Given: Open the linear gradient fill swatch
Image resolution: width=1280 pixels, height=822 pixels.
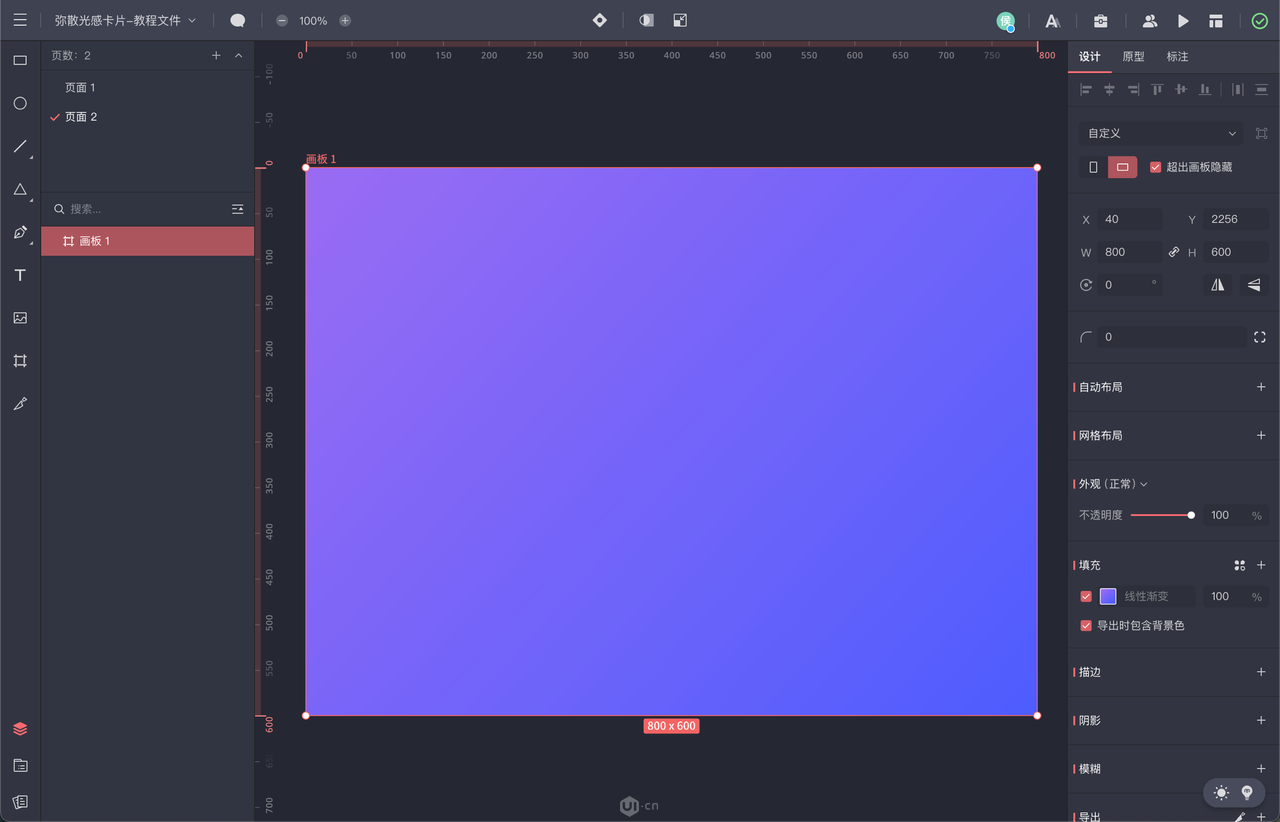Looking at the screenshot, I should tap(1108, 595).
